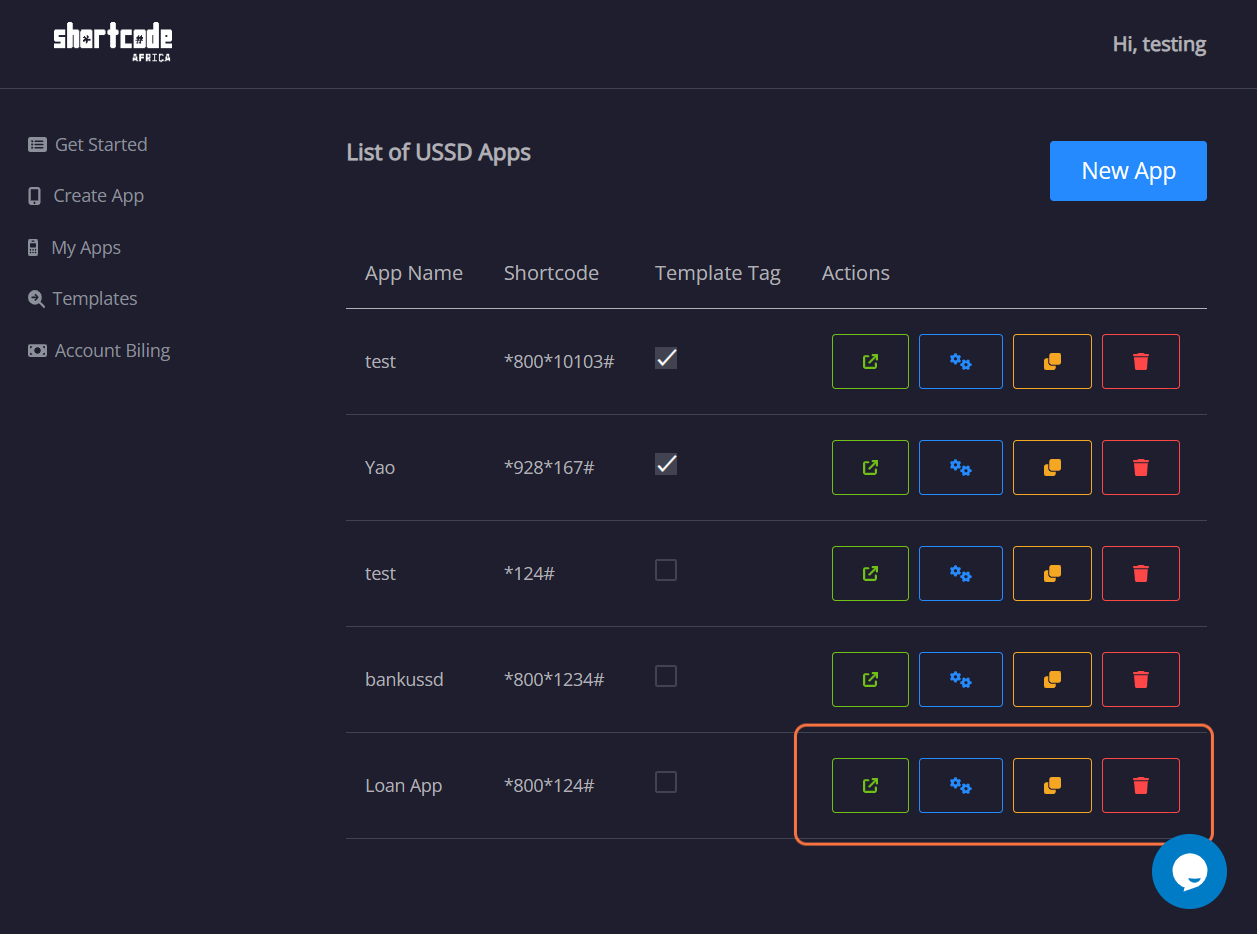
Task: Click the New App button
Action: coord(1128,171)
